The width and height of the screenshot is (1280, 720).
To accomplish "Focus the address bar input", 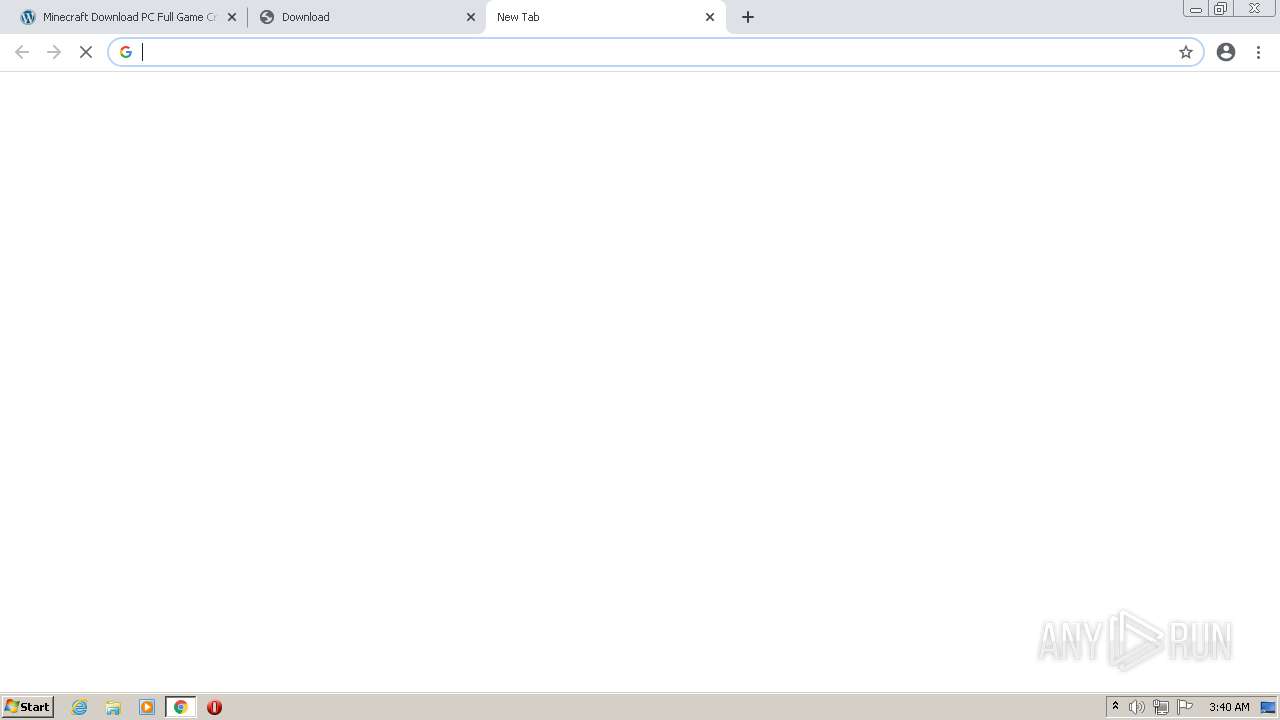I will [655, 52].
